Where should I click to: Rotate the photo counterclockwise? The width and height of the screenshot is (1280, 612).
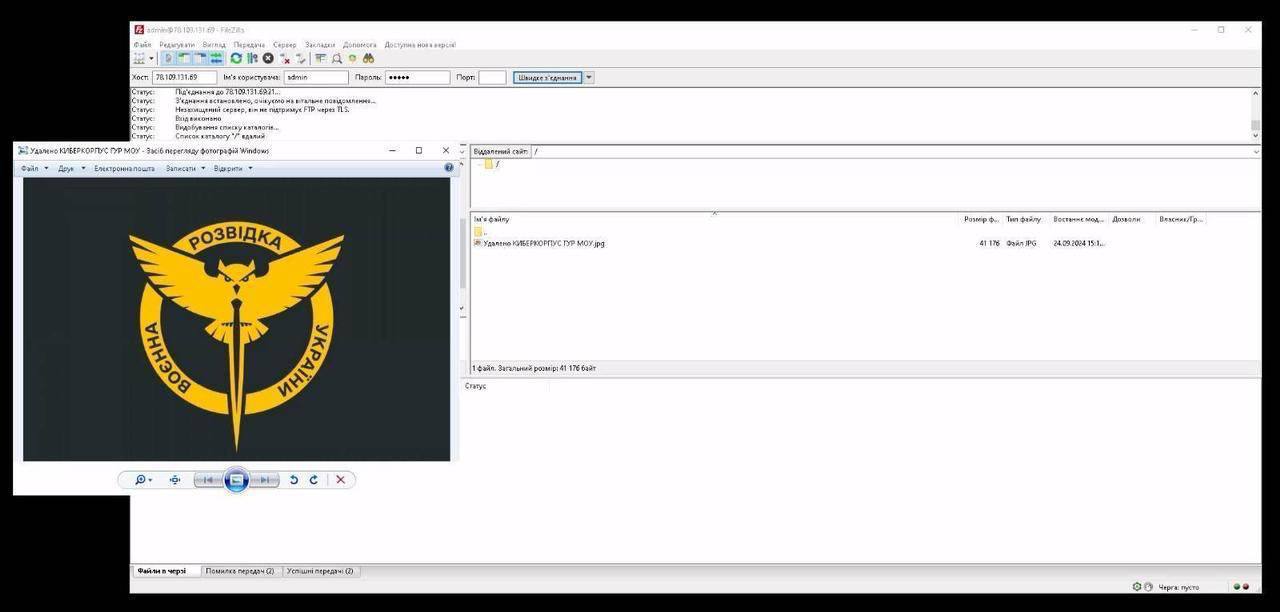click(x=294, y=480)
